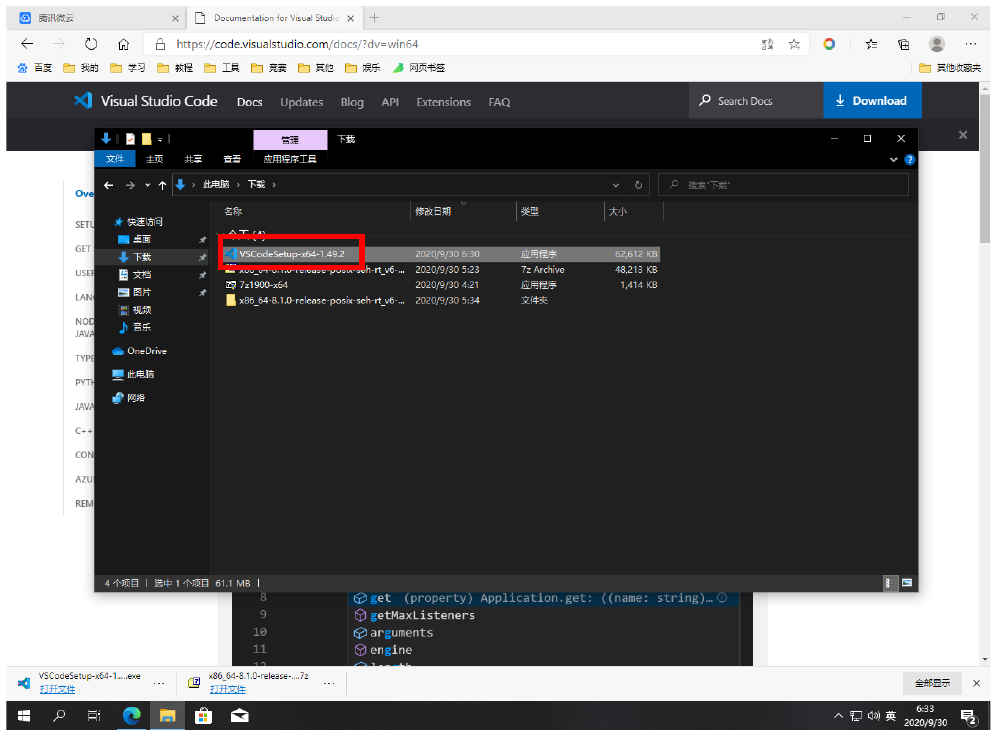
Task: Click the blue Download button
Action: point(871,101)
